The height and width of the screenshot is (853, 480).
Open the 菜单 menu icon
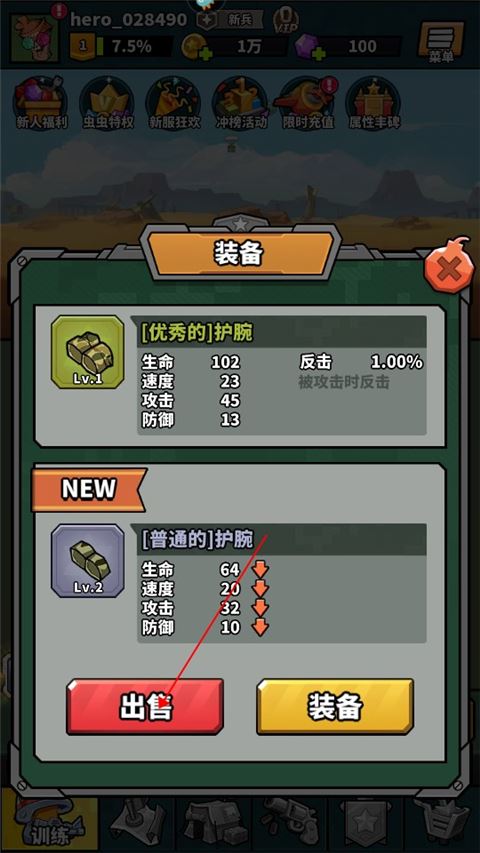tap(441, 42)
